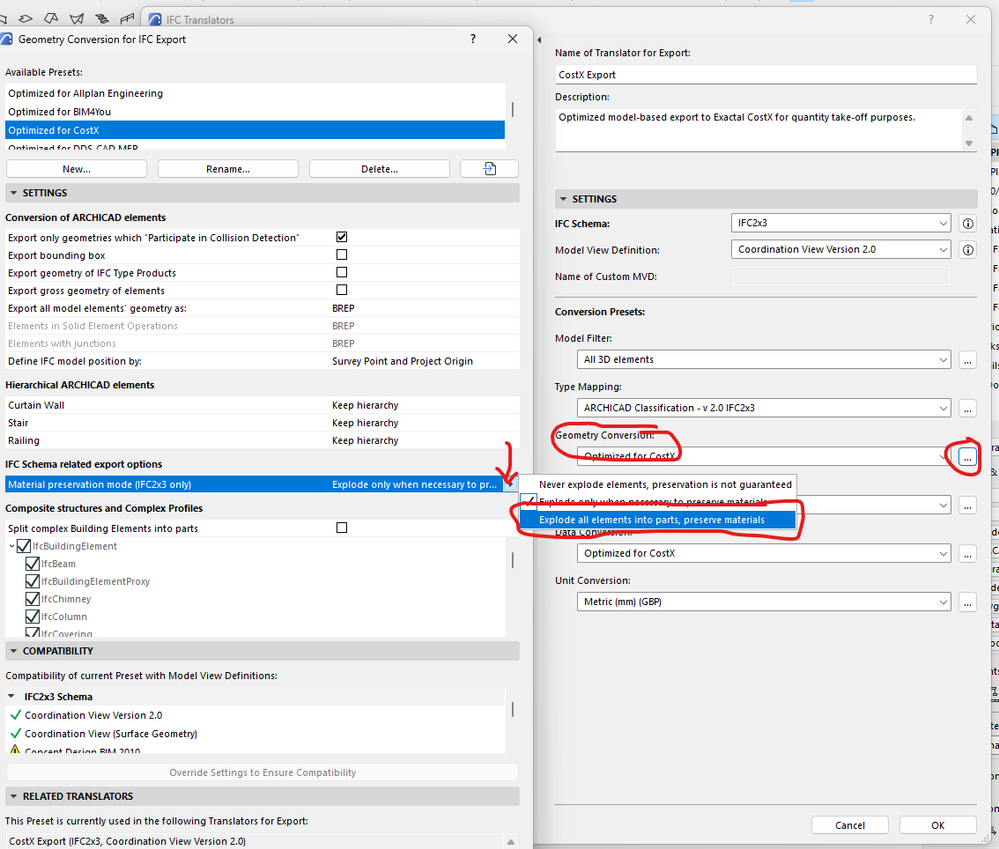The height and width of the screenshot is (849, 999).
Task: Click Survey Point and Project Origin value
Action: [403, 361]
